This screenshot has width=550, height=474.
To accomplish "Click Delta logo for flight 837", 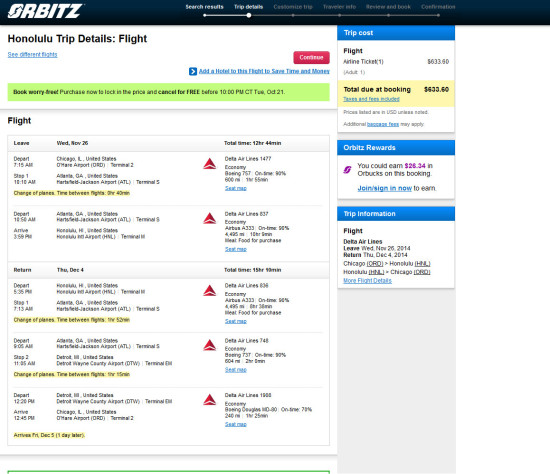I will (x=210, y=218).
